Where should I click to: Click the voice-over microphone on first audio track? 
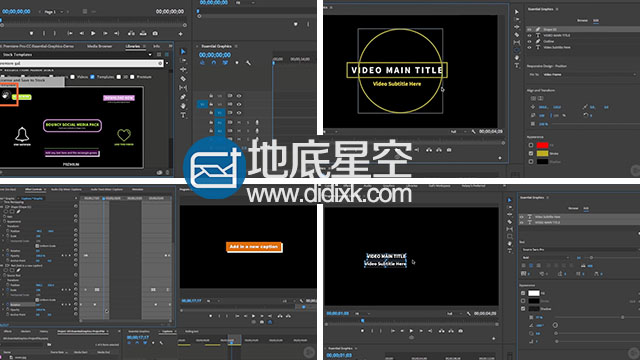point(257,122)
